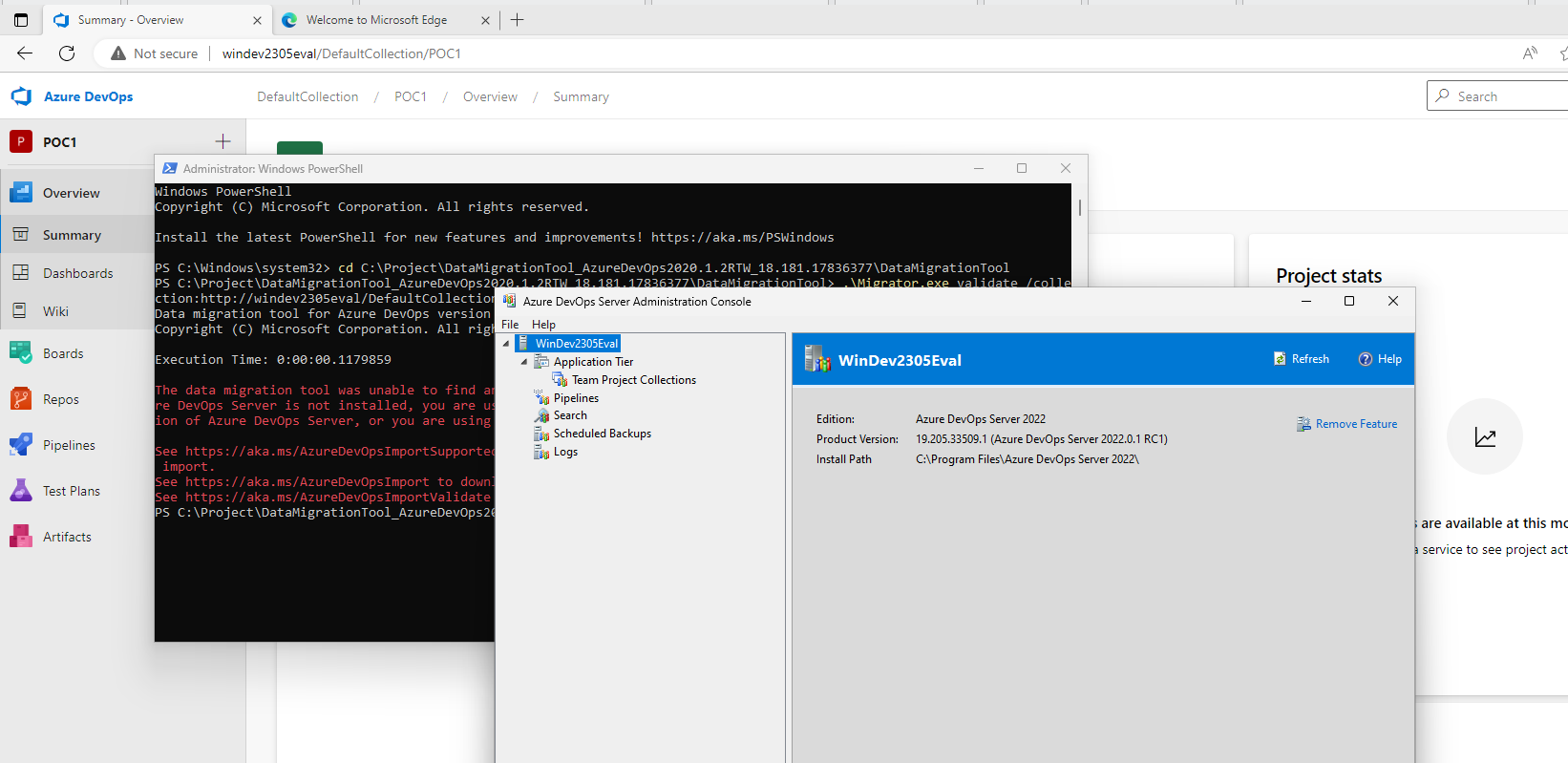Screen dimensions: 1568x763
Task: Click the Not secure warning icon
Action: click(x=118, y=53)
